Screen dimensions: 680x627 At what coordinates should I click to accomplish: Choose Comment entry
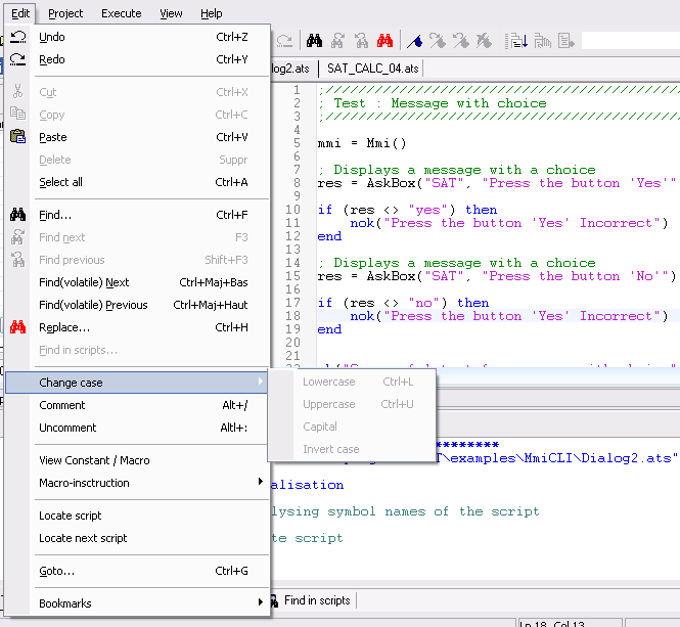point(137,405)
